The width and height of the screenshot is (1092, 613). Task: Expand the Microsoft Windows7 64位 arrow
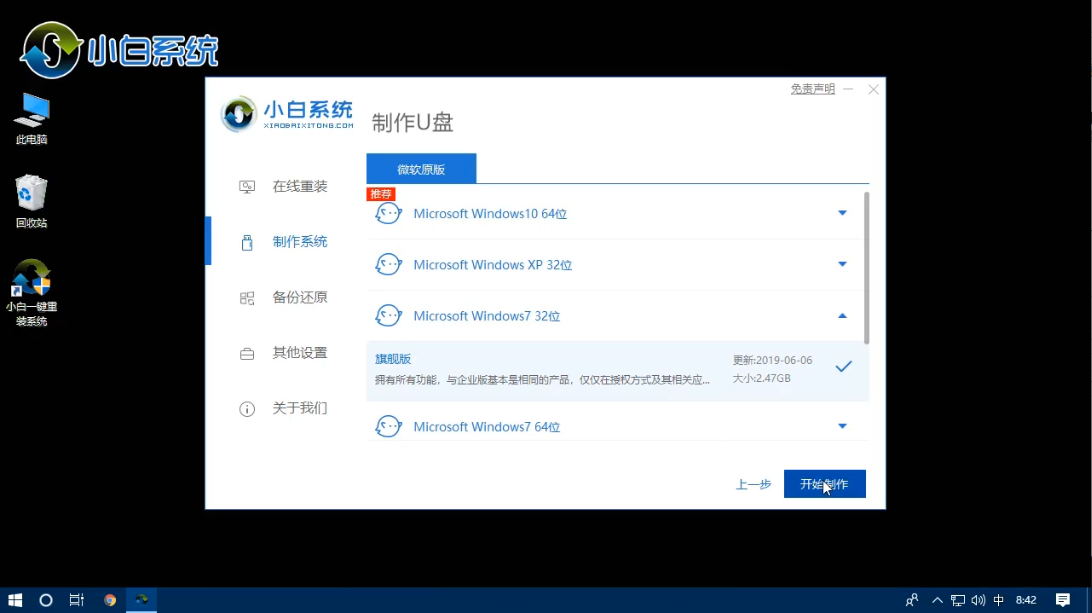(x=842, y=426)
